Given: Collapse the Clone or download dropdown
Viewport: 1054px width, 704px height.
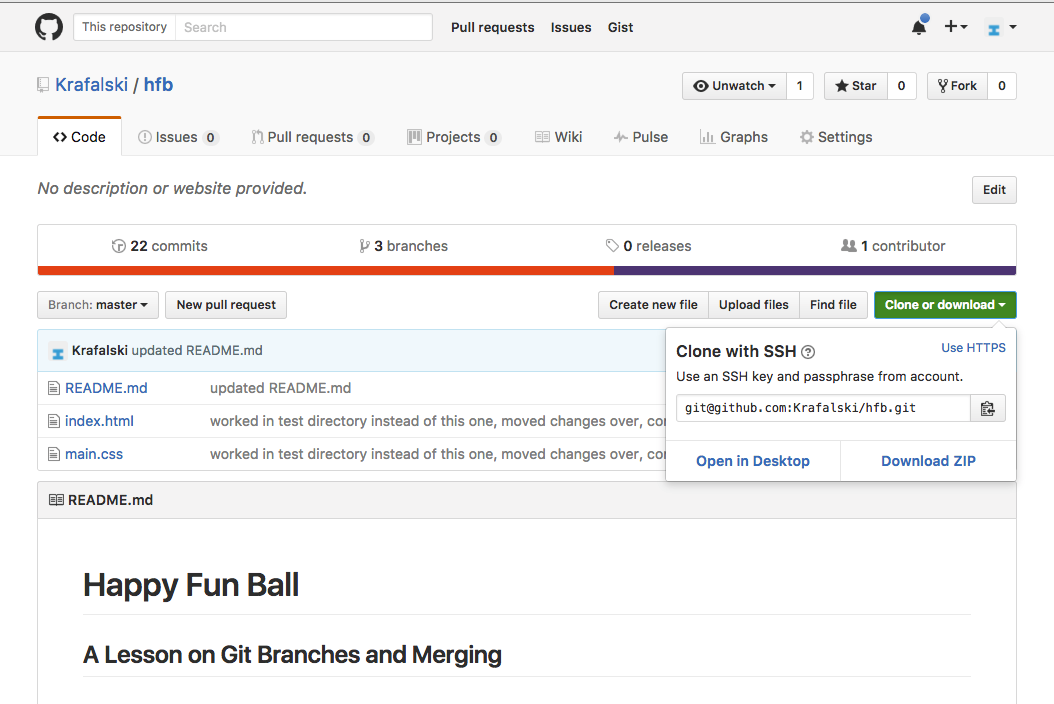Looking at the screenshot, I should (x=945, y=305).
